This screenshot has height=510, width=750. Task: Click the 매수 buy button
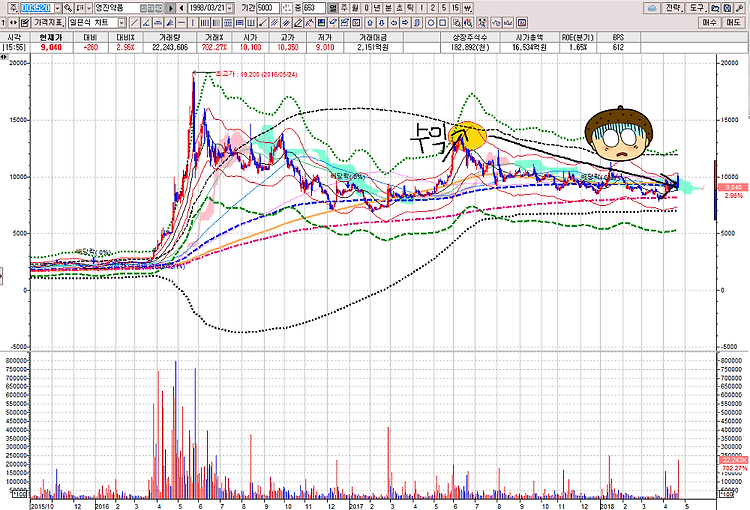click(x=709, y=22)
